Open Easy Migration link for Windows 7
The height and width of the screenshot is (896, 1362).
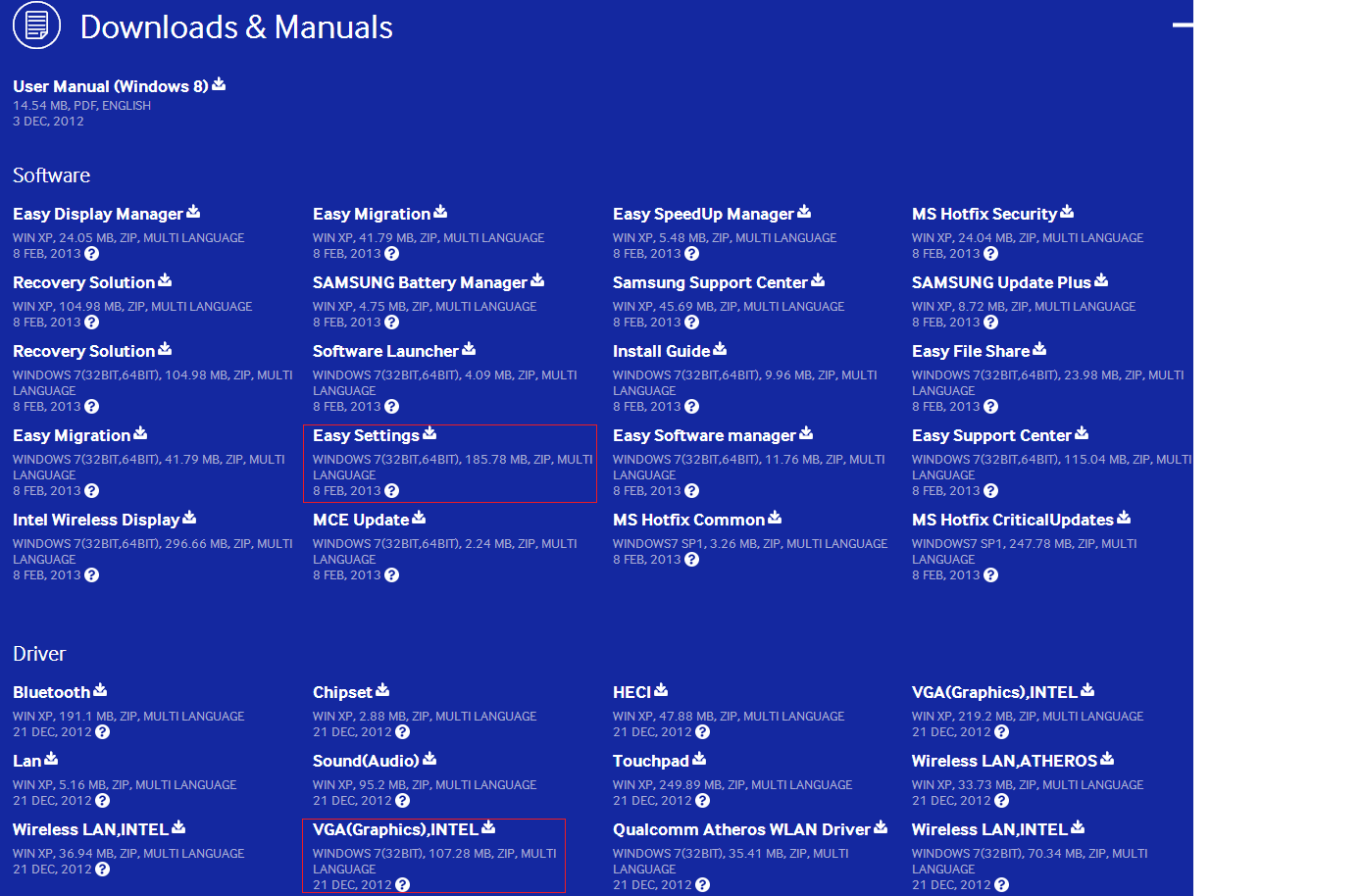[x=72, y=435]
